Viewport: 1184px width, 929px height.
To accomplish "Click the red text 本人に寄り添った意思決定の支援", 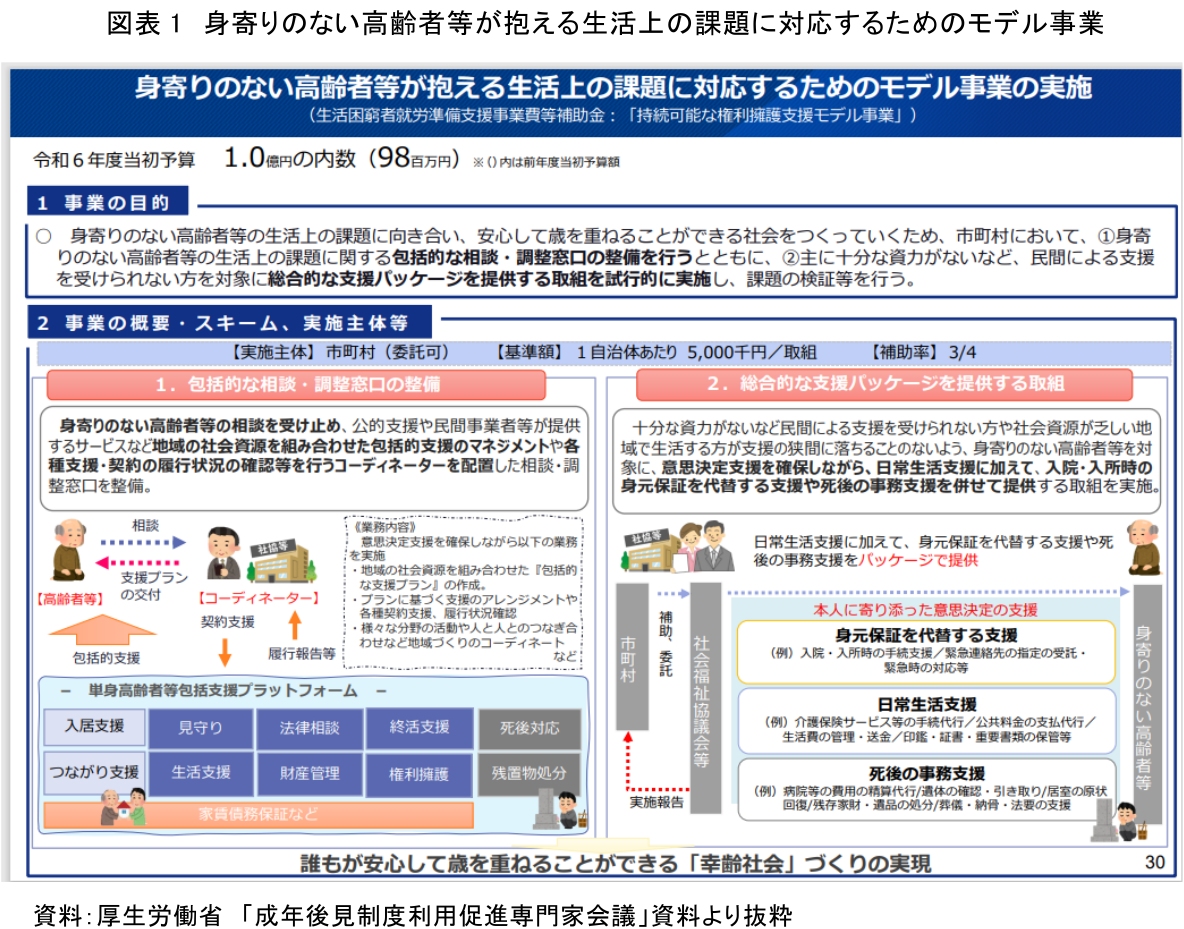I will click(925, 610).
